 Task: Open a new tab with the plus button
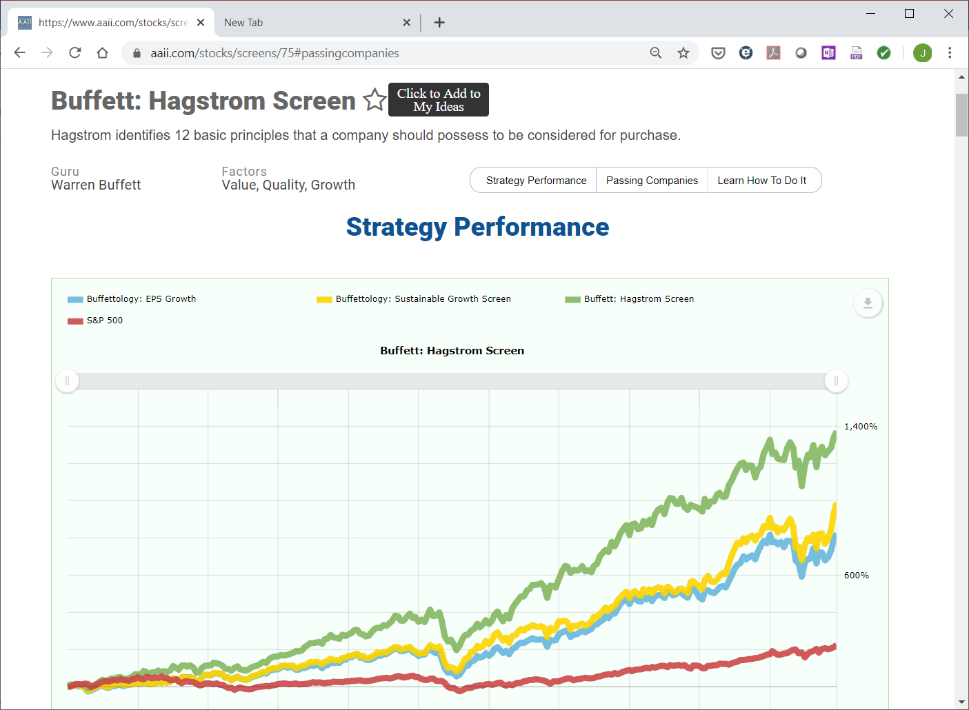coord(439,22)
